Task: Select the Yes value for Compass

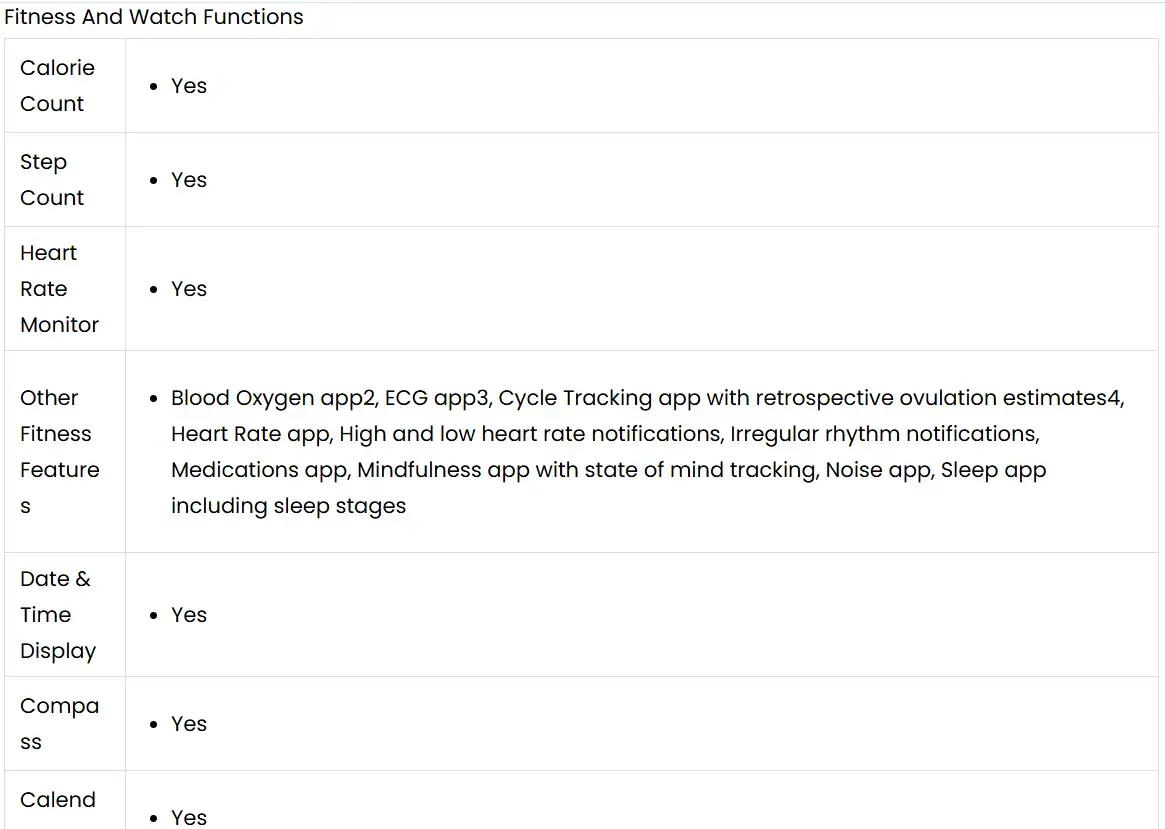Action: click(188, 724)
